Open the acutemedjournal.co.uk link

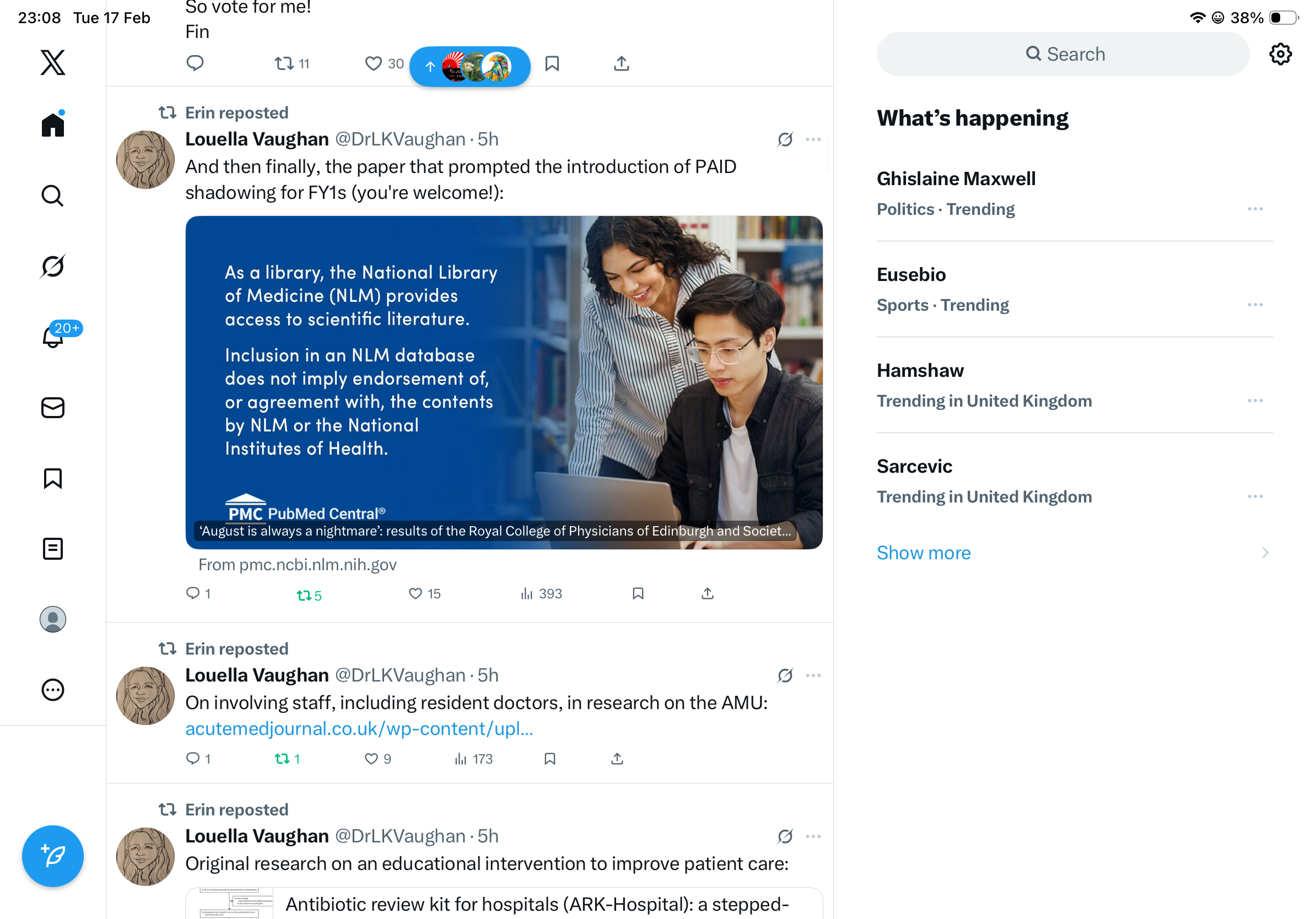pos(359,728)
